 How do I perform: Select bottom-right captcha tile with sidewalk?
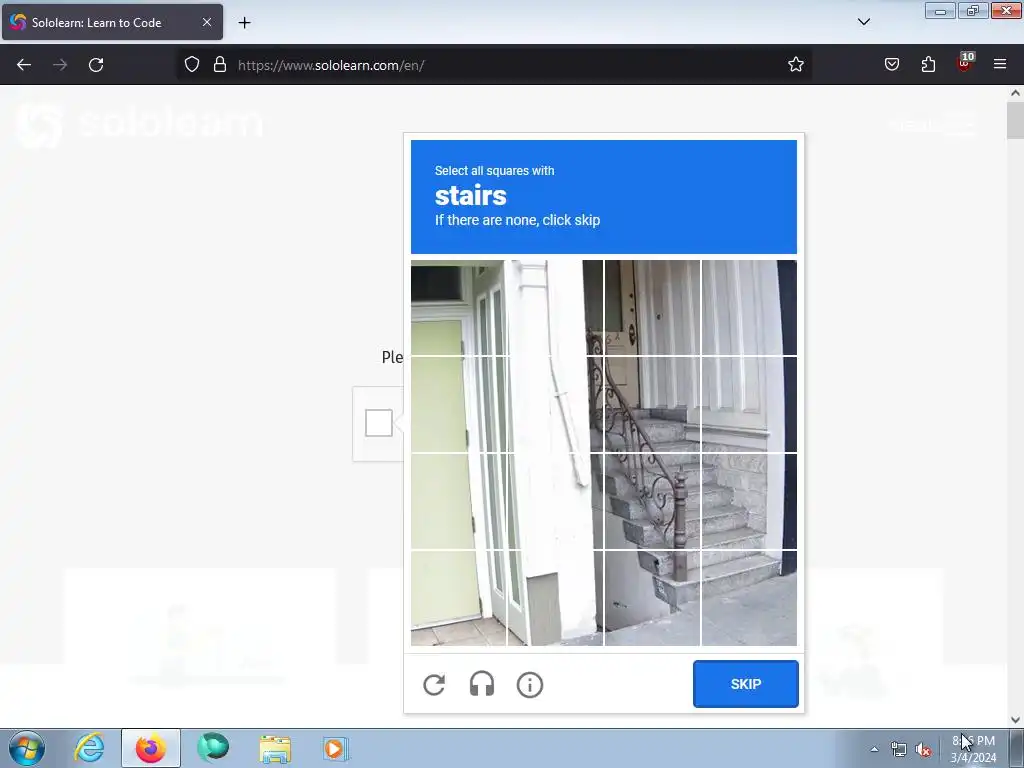click(x=749, y=598)
